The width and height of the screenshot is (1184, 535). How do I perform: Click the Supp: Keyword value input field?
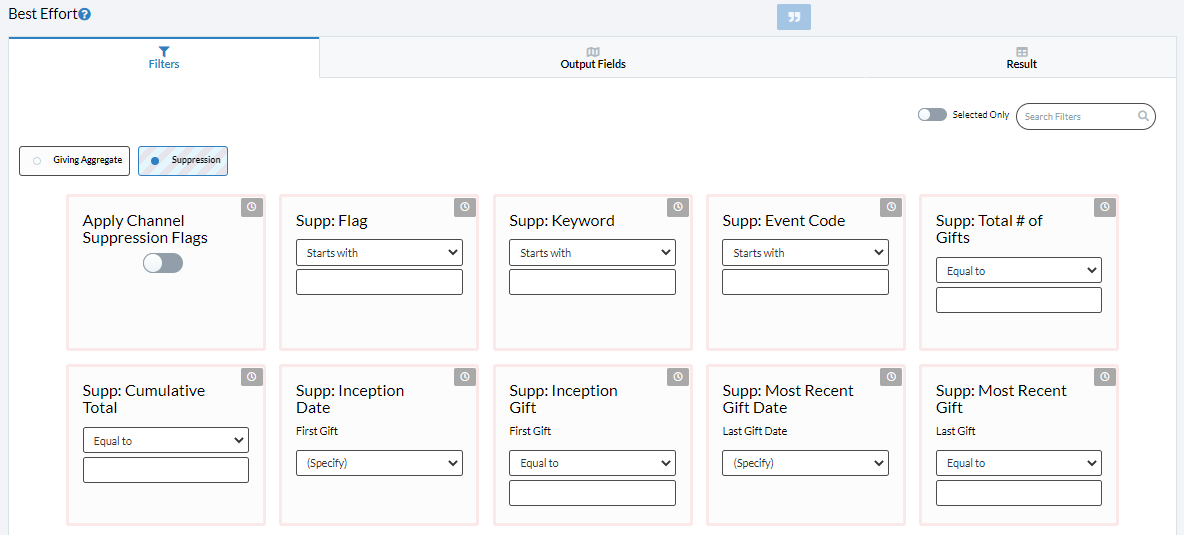click(592, 281)
